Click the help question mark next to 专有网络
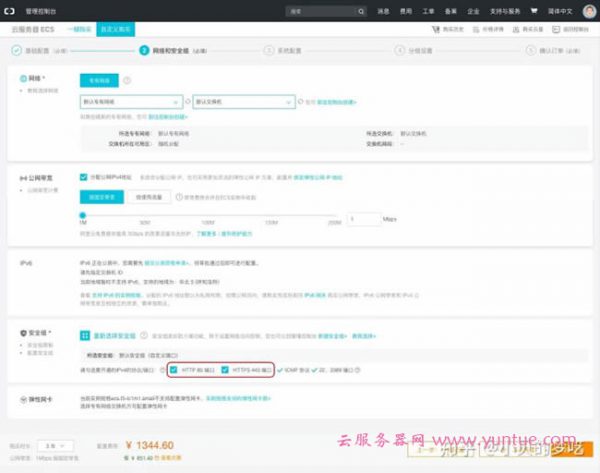 (127, 80)
